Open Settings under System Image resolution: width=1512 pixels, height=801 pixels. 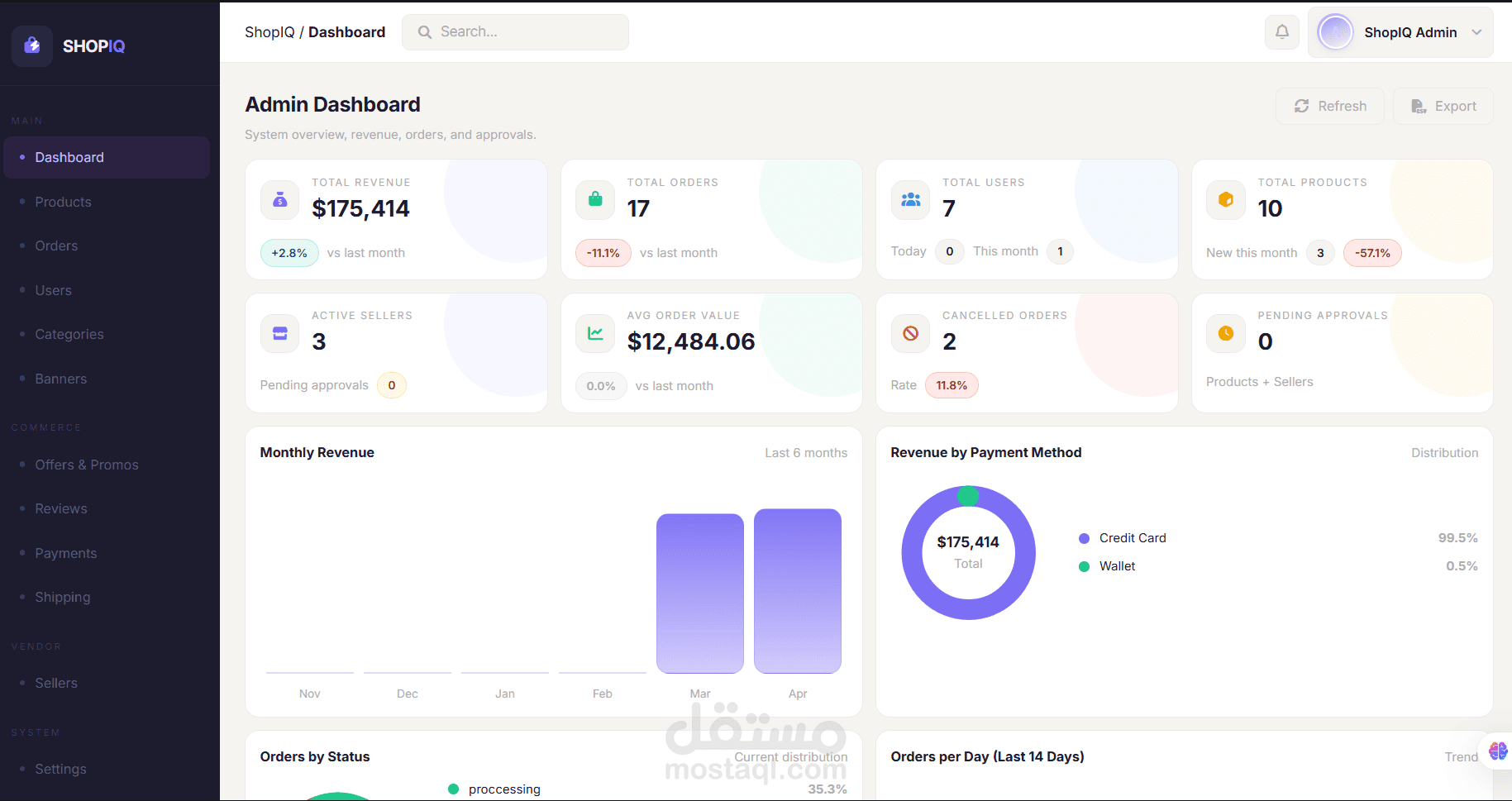pos(107,769)
